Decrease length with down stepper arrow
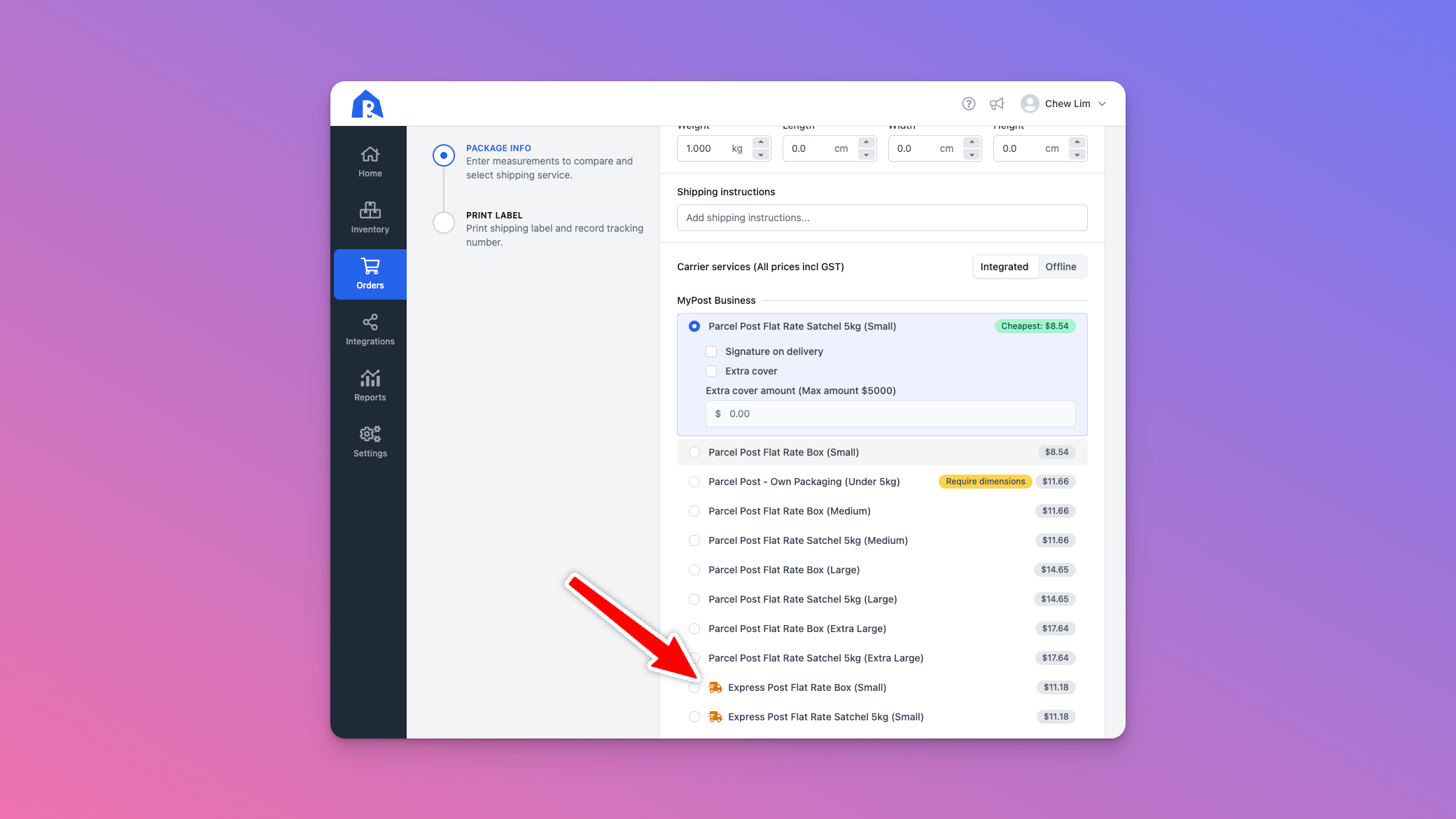Screen dimensions: 1456x819 click(867, 155)
